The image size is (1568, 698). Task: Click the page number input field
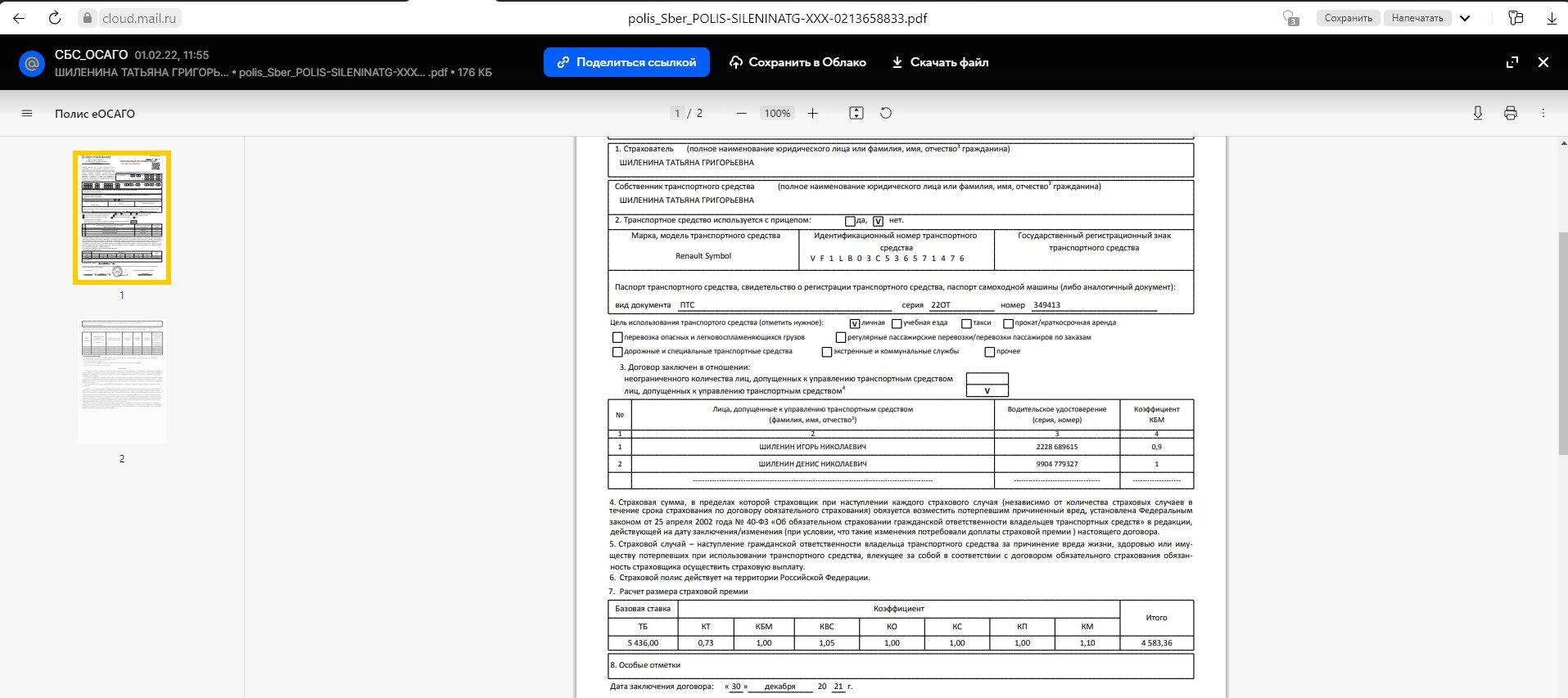point(677,114)
